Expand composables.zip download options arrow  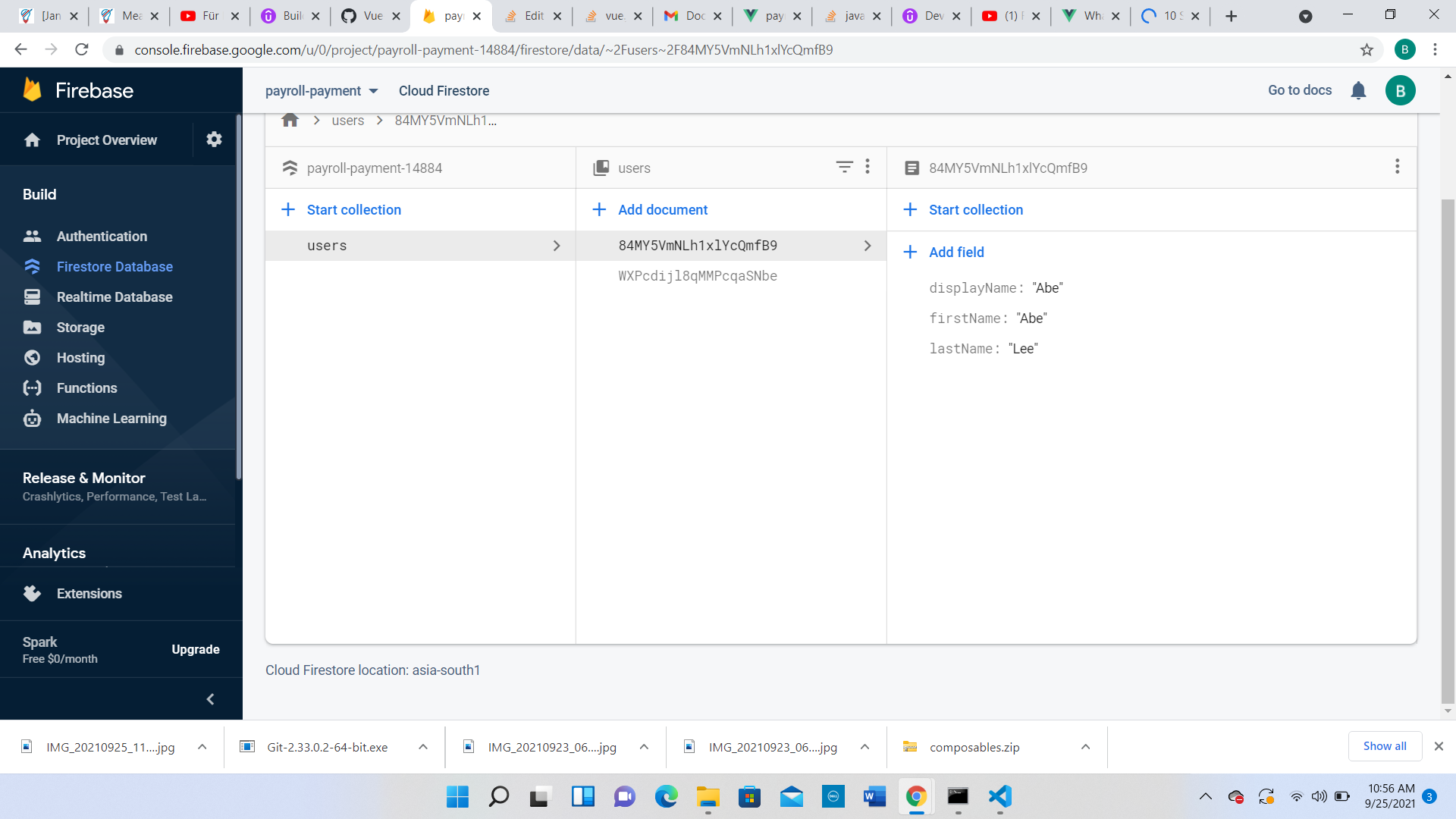point(1085,747)
